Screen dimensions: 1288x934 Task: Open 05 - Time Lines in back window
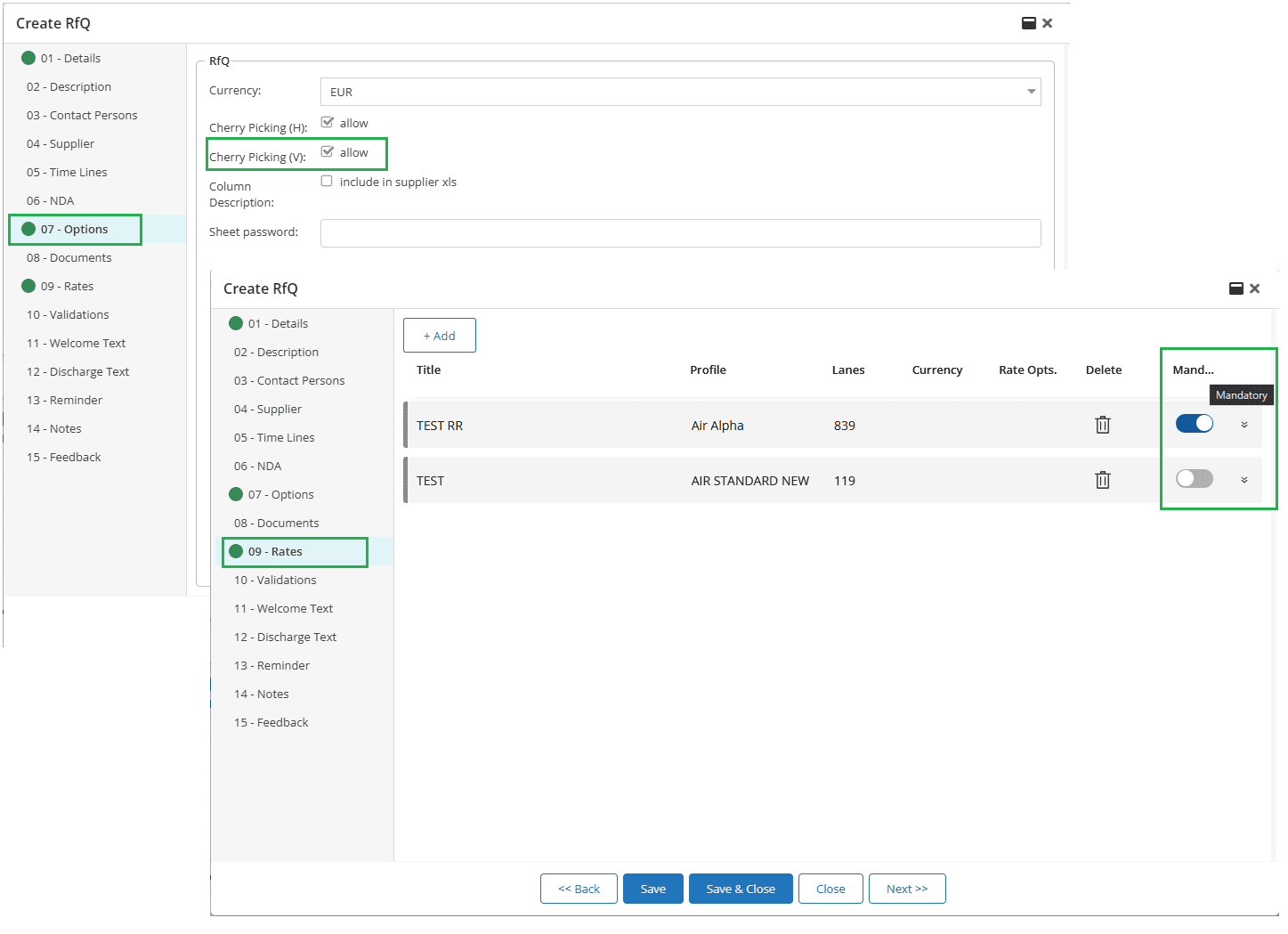pyautogui.click(x=67, y=172)
